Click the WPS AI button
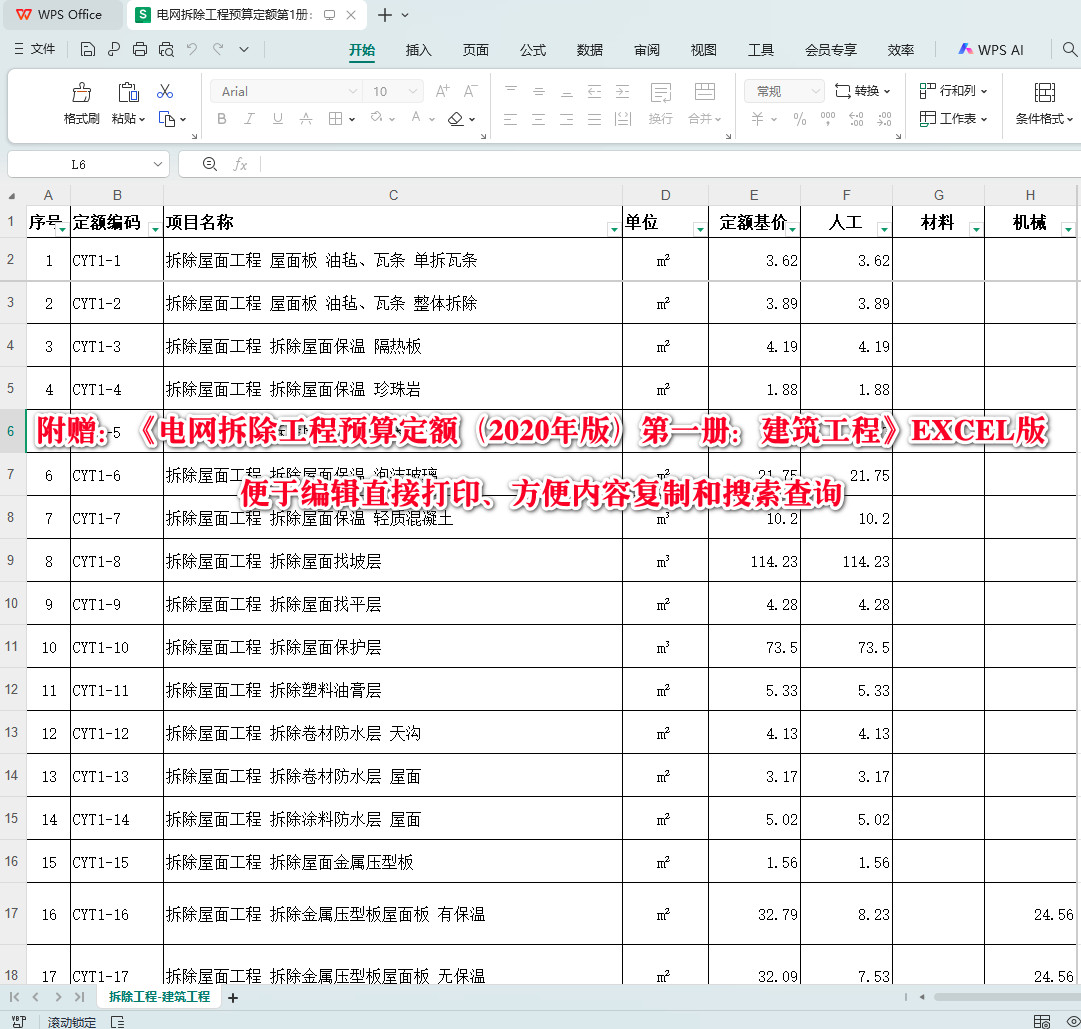 [990, 48]
